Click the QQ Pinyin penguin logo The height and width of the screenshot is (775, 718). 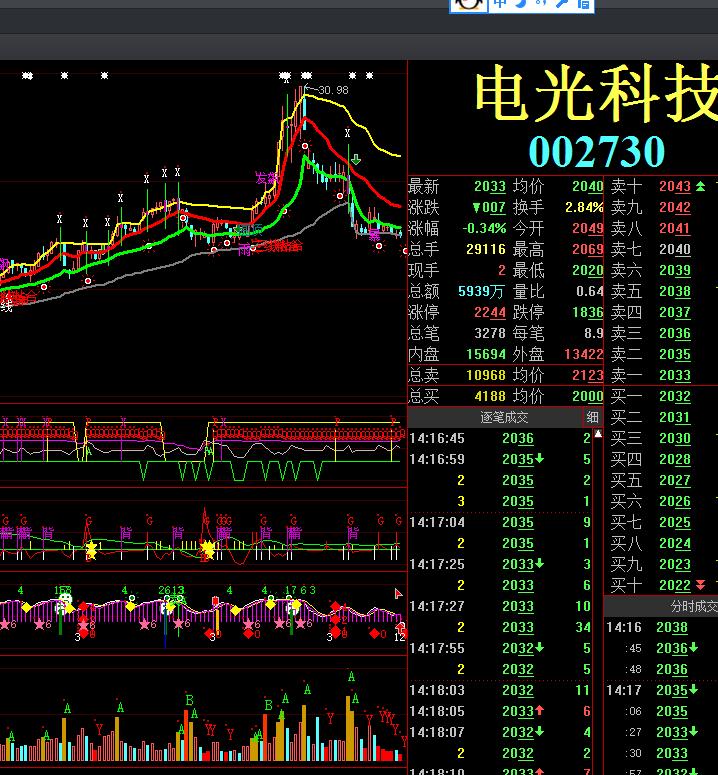(x=469, y=5)
